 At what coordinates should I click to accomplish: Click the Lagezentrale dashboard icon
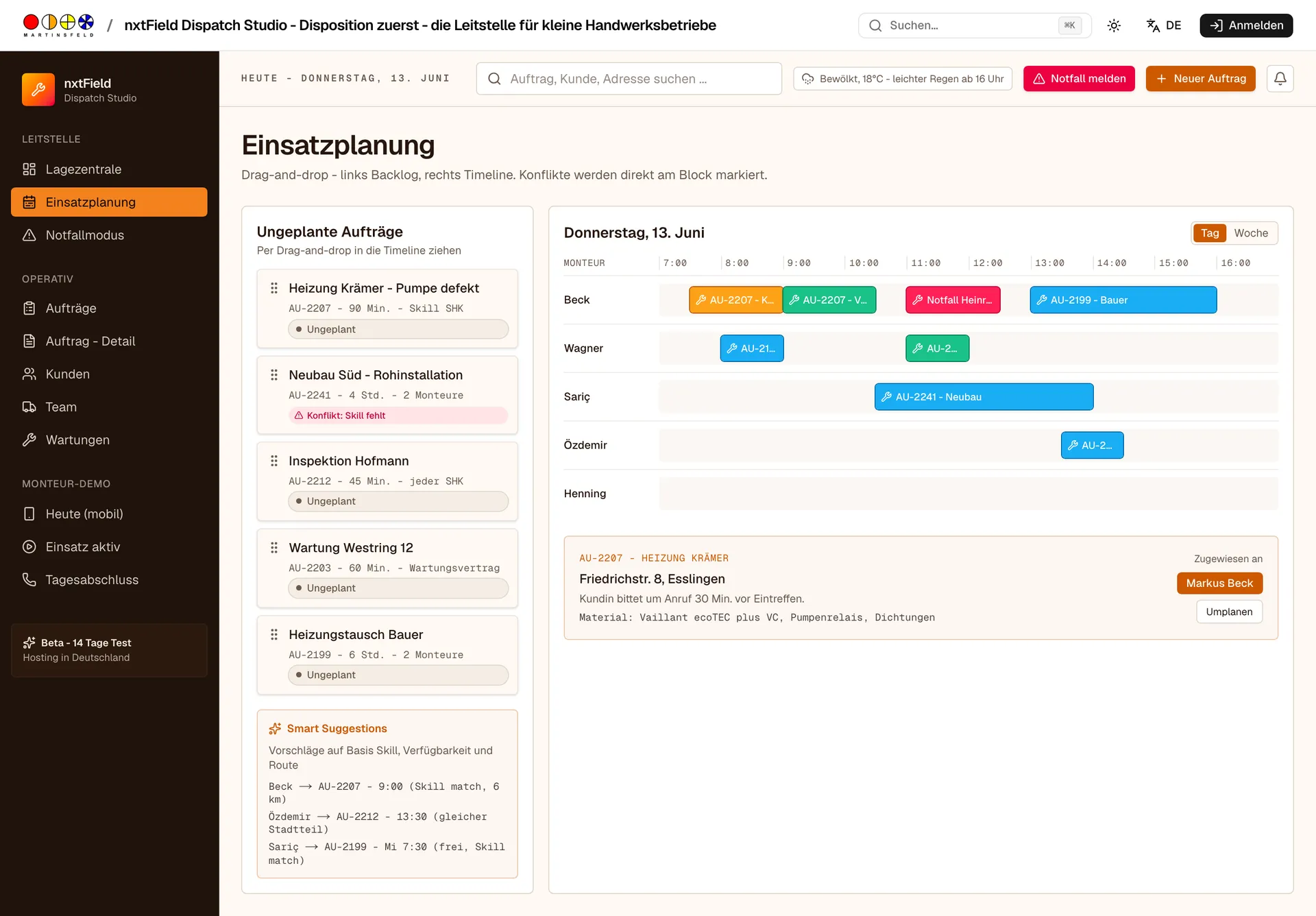[29, 169]
